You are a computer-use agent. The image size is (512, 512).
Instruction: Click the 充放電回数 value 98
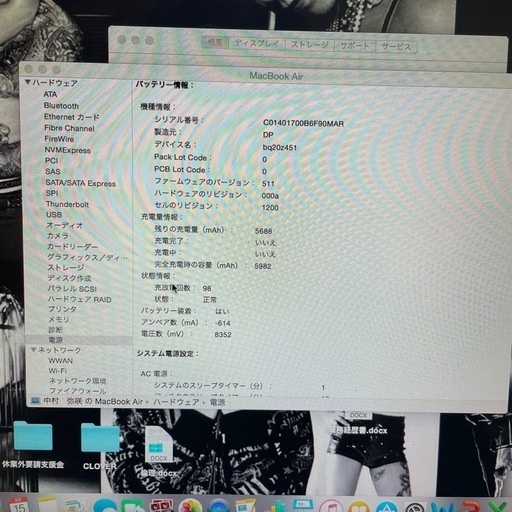click(x=207, y=288)
